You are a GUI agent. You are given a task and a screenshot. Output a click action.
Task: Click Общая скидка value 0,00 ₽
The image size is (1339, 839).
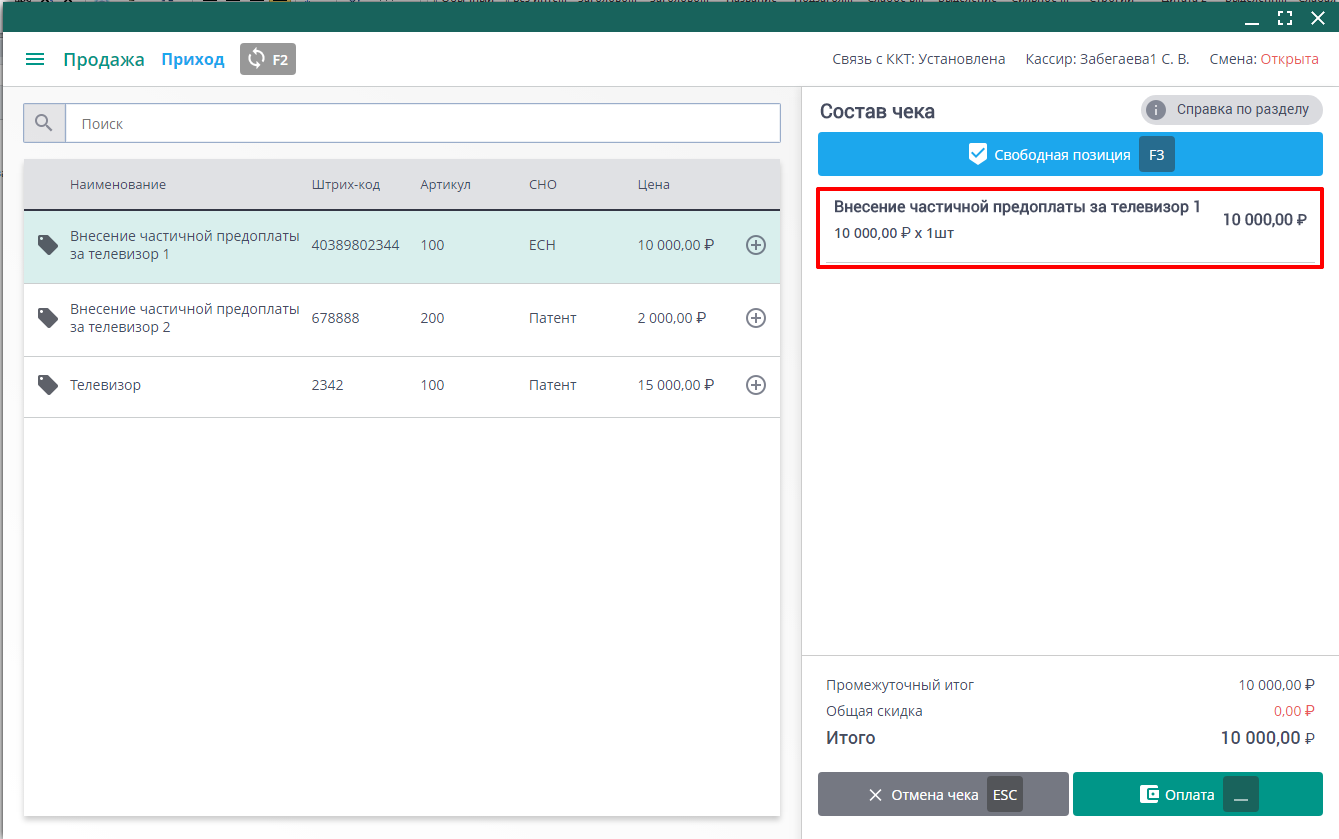point(1294,711)
